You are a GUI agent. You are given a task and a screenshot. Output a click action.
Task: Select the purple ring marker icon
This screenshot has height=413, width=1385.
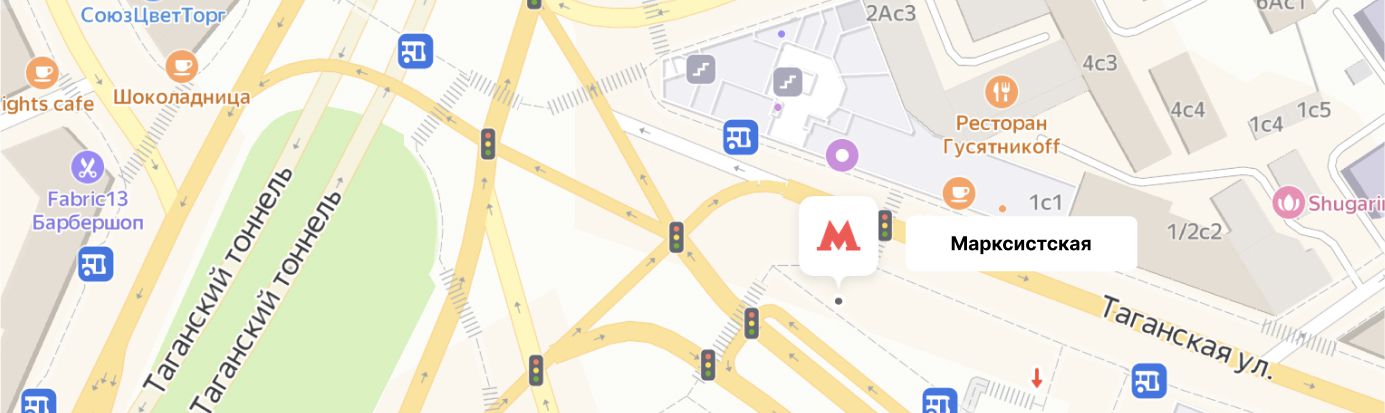842,155
